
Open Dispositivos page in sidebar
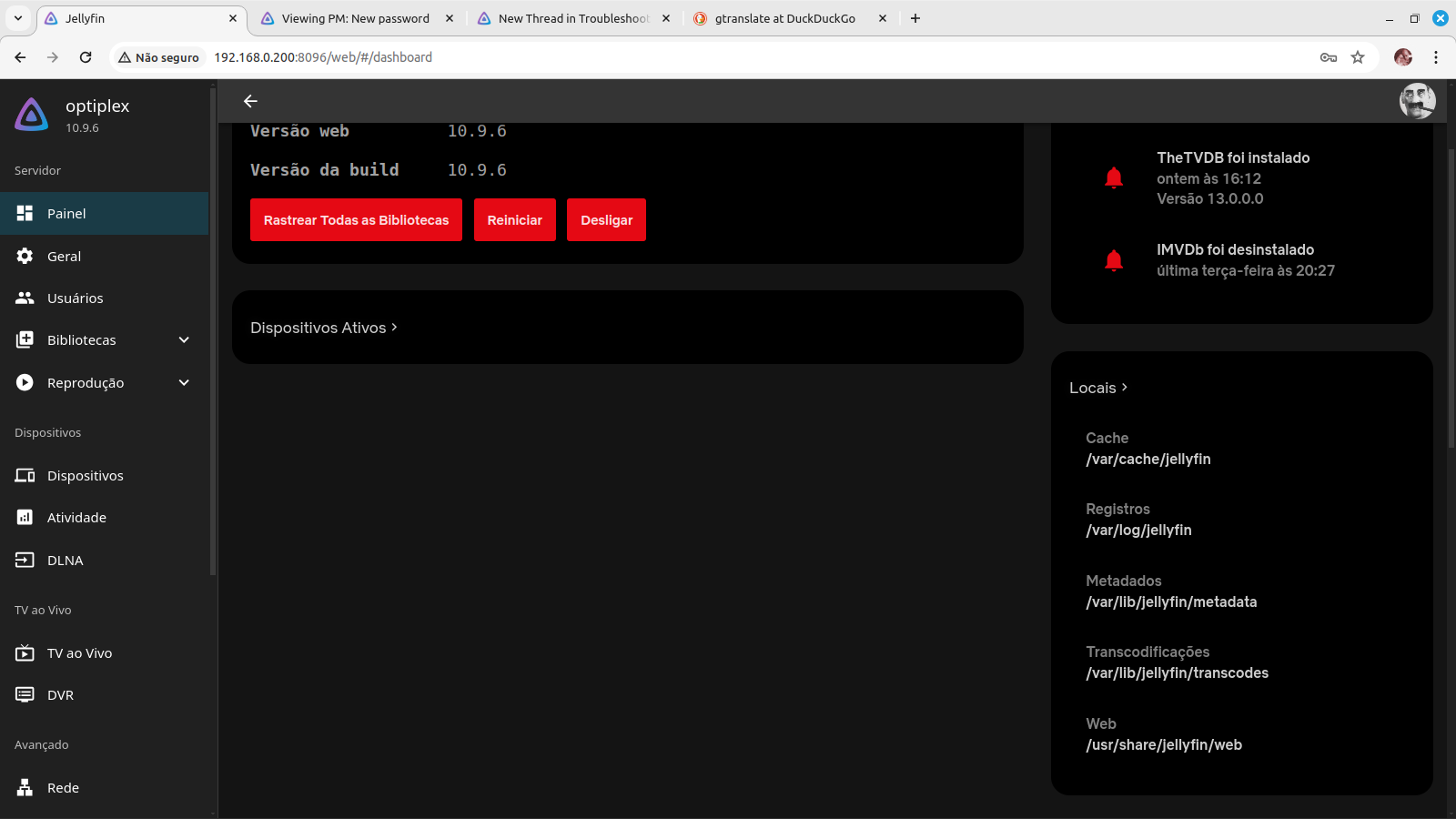[85, 476]
